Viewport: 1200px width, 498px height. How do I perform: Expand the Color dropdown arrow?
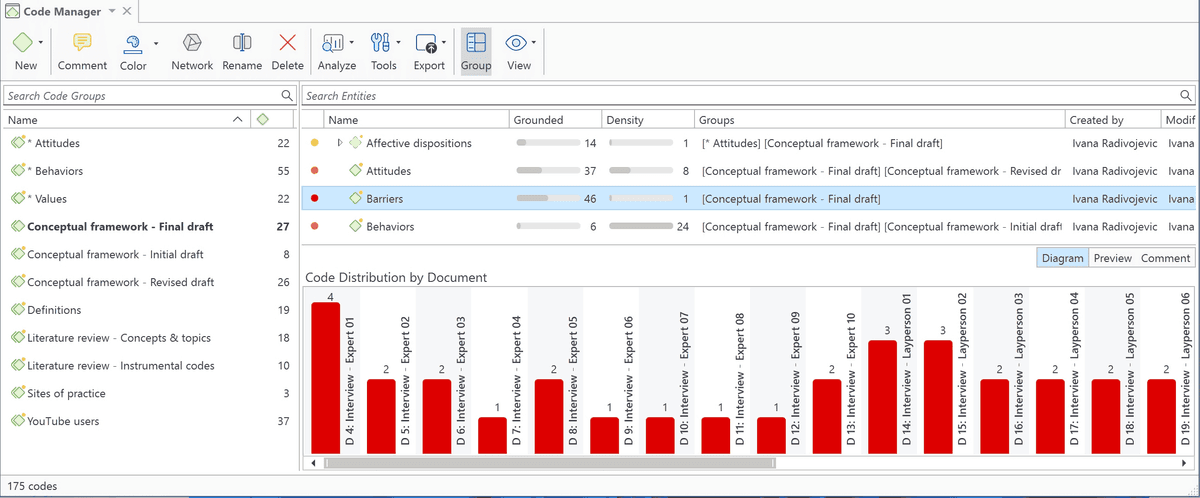tap(156, 43)
